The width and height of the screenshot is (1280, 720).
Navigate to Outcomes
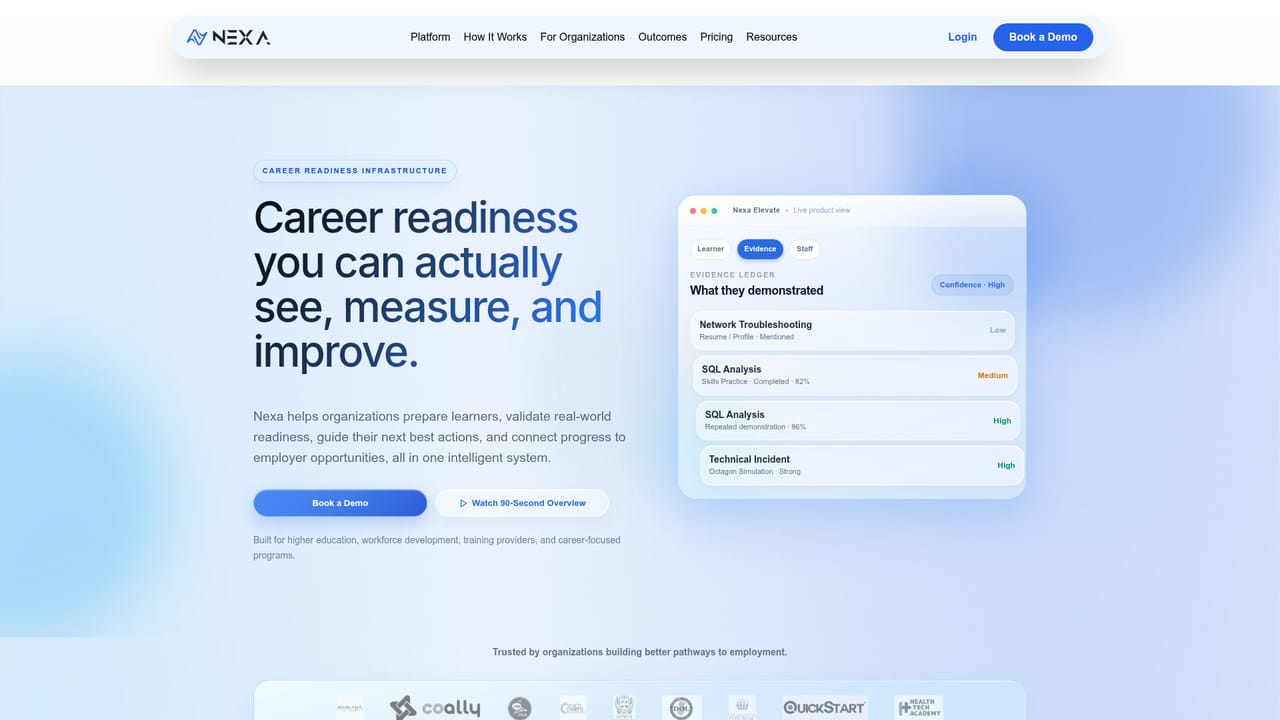point(662,37)
